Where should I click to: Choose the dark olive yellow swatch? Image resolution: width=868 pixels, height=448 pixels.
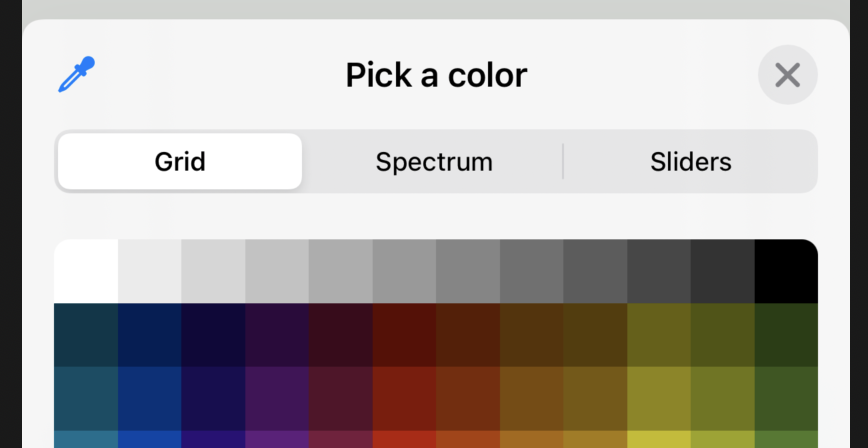659,335
